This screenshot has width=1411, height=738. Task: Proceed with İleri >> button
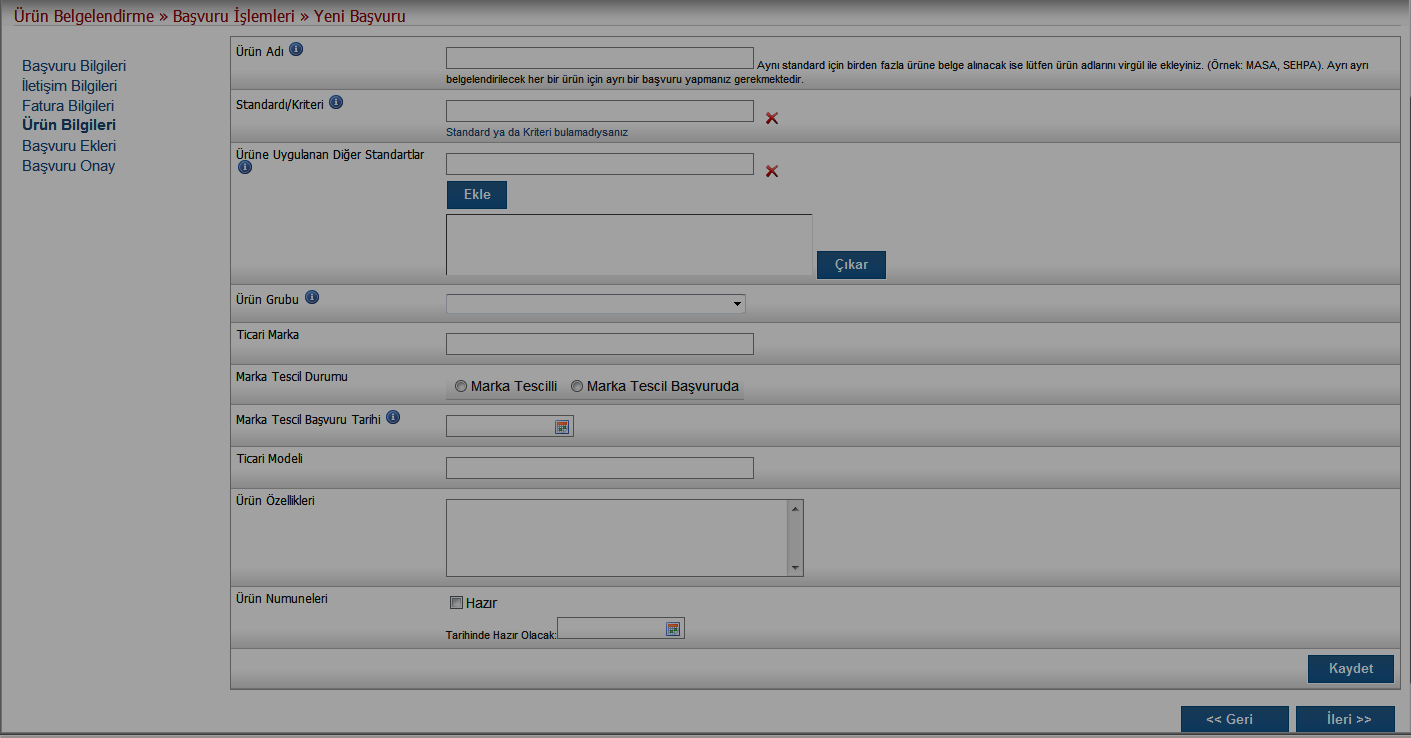tap(1345, 719)
